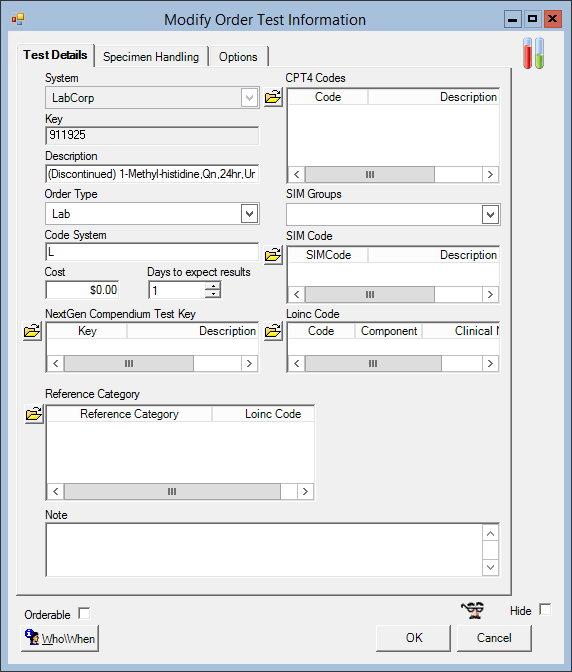Click SIM Code scrollbar left arrow
The height and width of the screenshot is (672, 572).
296,294
